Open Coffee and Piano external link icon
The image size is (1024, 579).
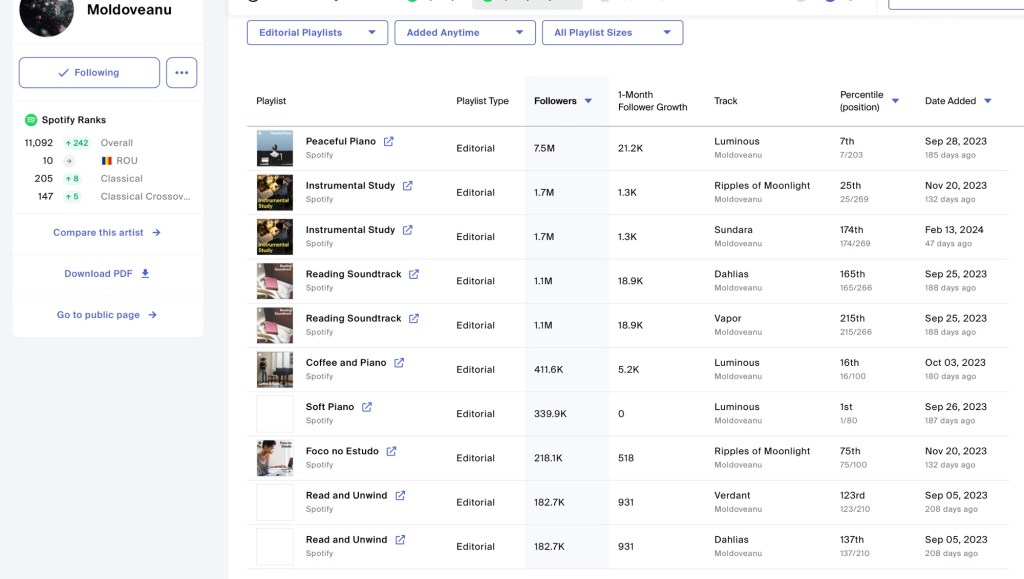pyautogui.click(x=399, y=363)
